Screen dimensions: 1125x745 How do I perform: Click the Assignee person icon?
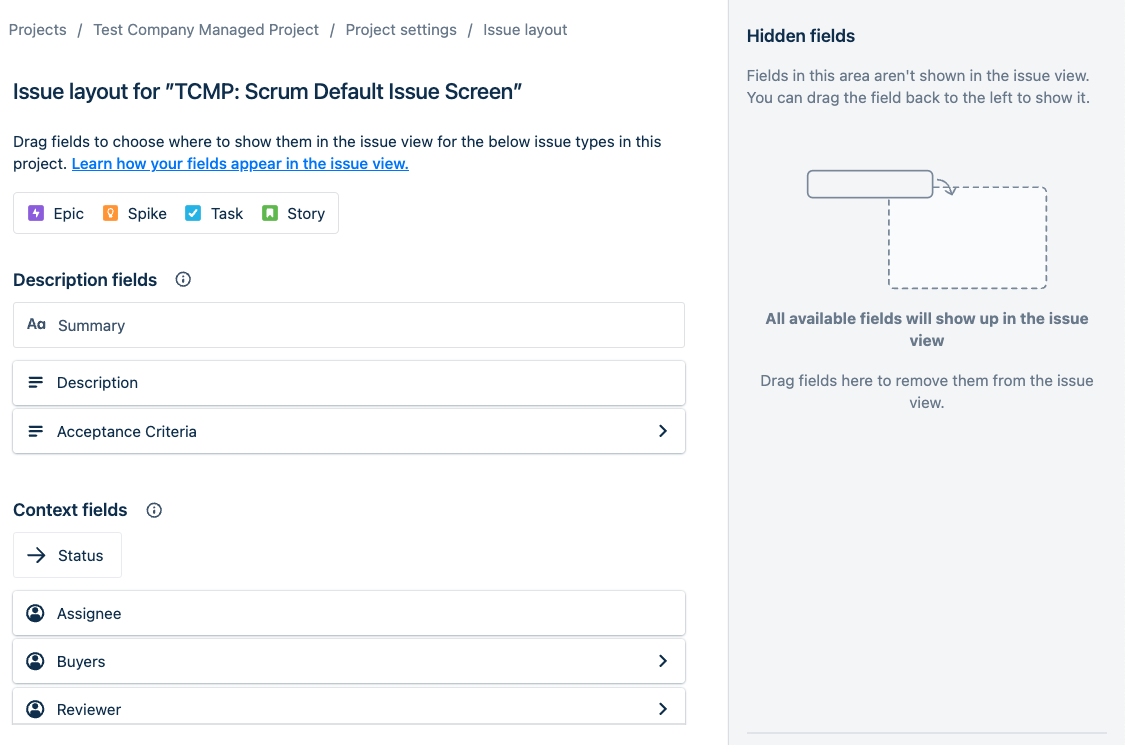pyautogui.click(x=35, y=614)
